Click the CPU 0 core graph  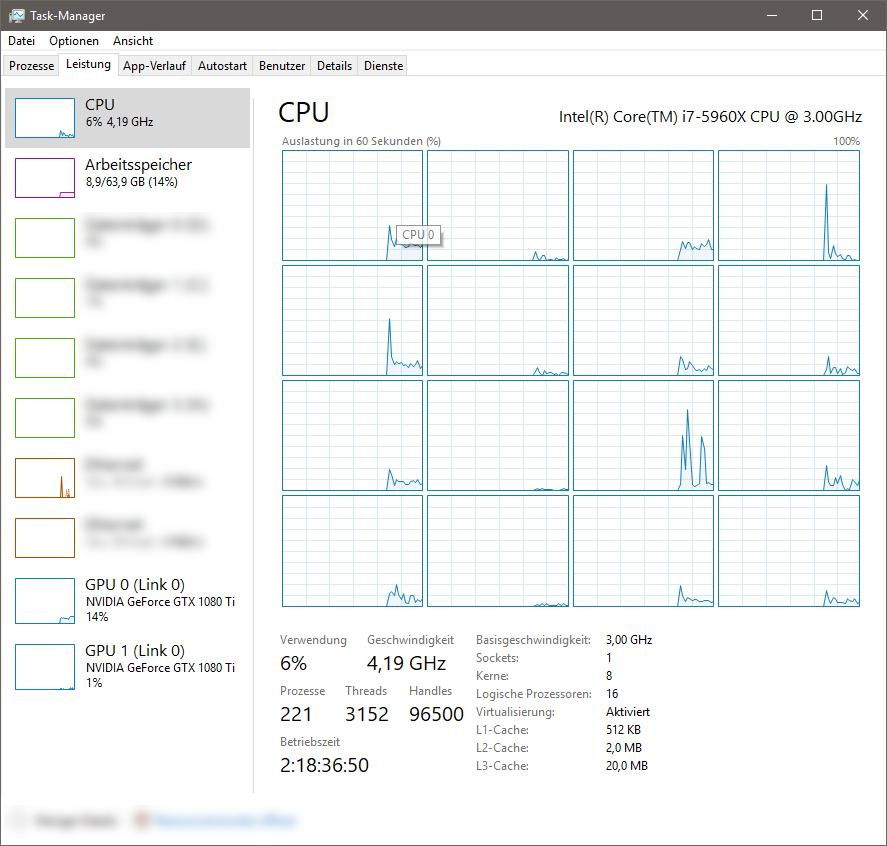click(352, 206)
